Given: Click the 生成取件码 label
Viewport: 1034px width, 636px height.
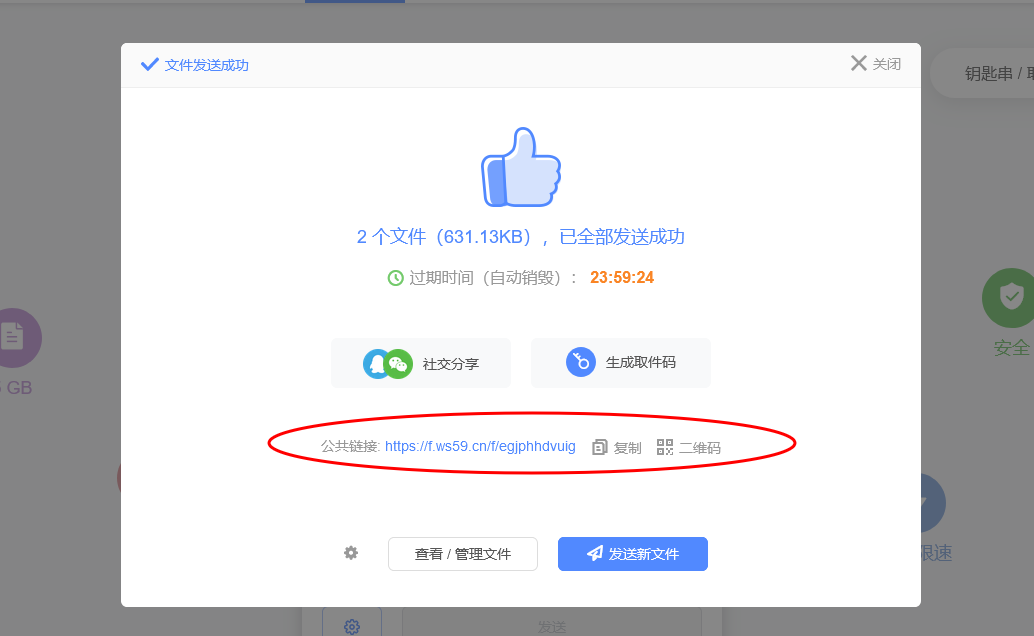Looking at the screenshot, I should point(640,362).
